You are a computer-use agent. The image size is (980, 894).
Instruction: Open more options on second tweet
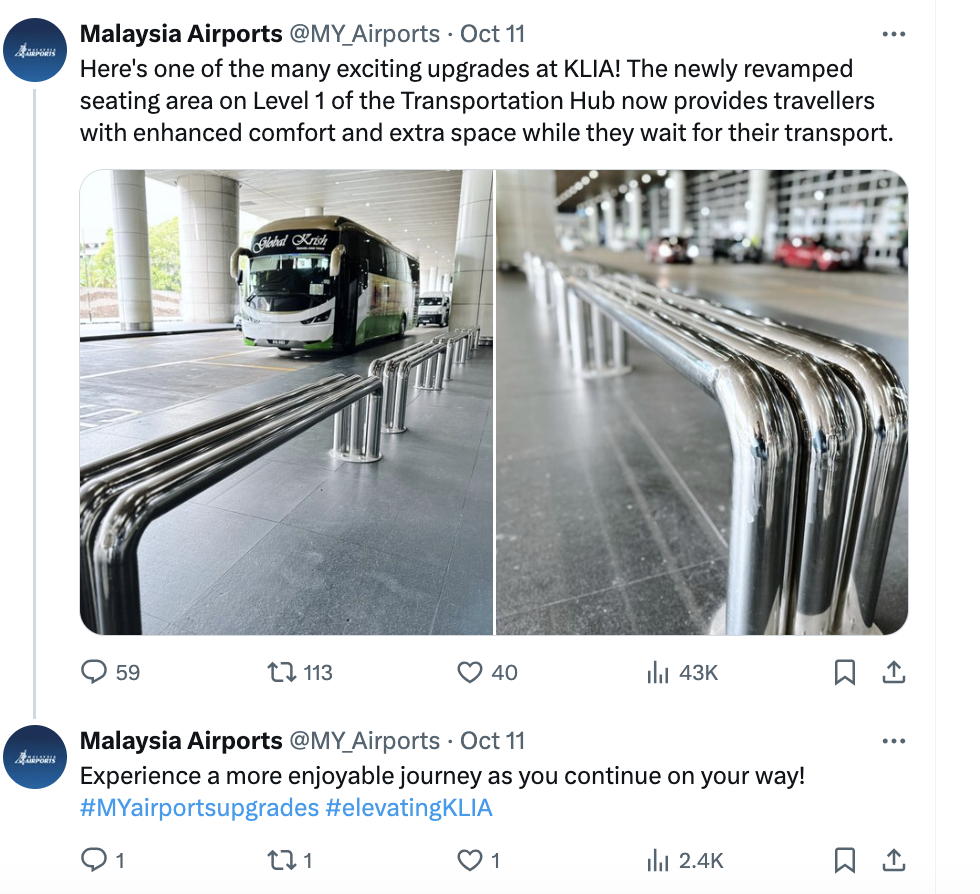[894, 741]
